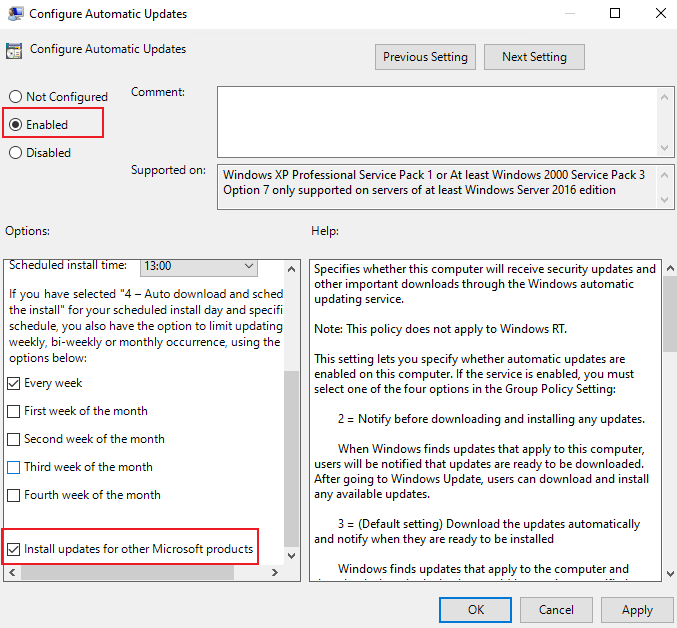Image resolution: width=677 pixels, height=628 pixels.
Task: Select the Not Configured radio button
Action: (x=16, y=97)
